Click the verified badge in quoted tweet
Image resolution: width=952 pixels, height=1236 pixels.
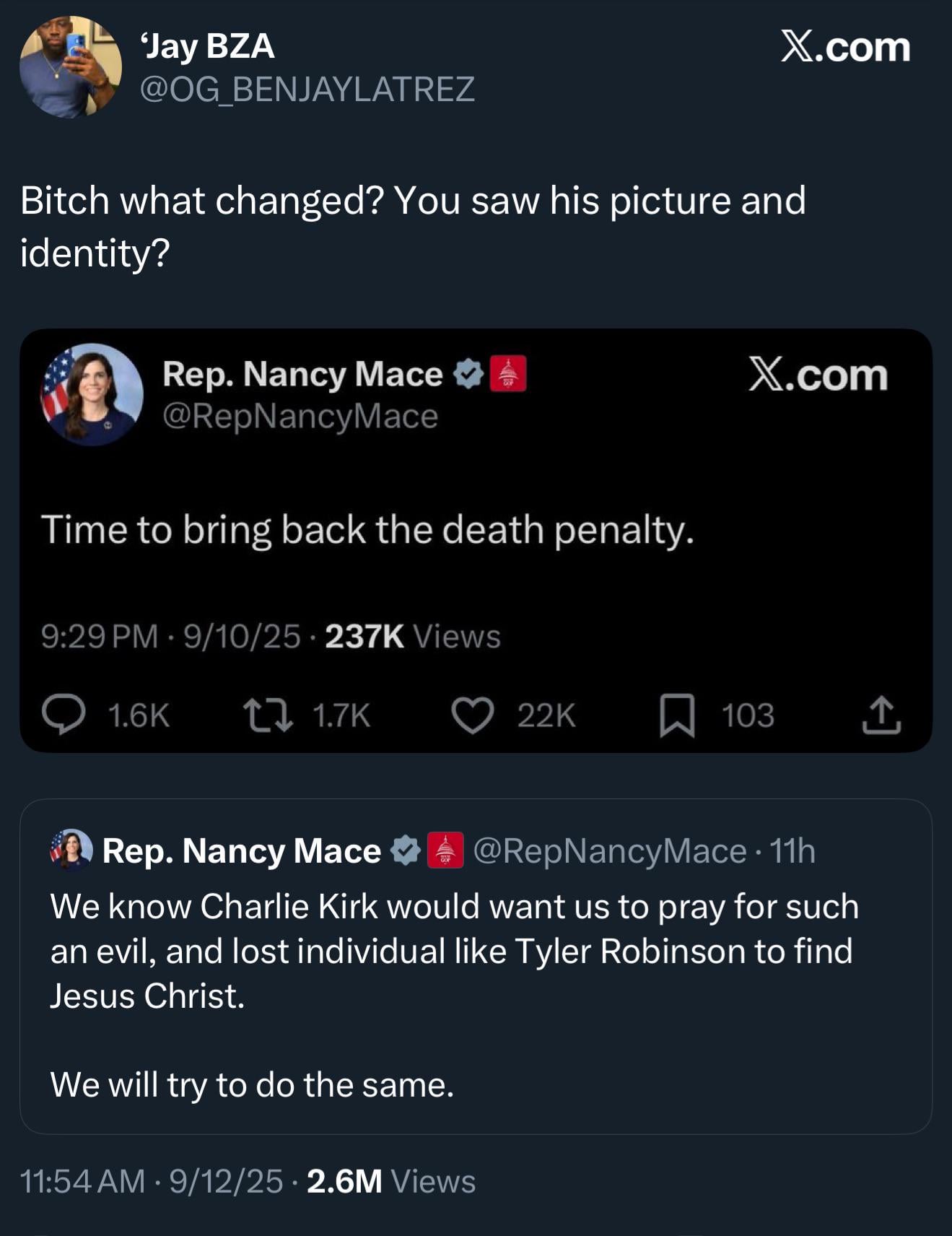(406, 850)
